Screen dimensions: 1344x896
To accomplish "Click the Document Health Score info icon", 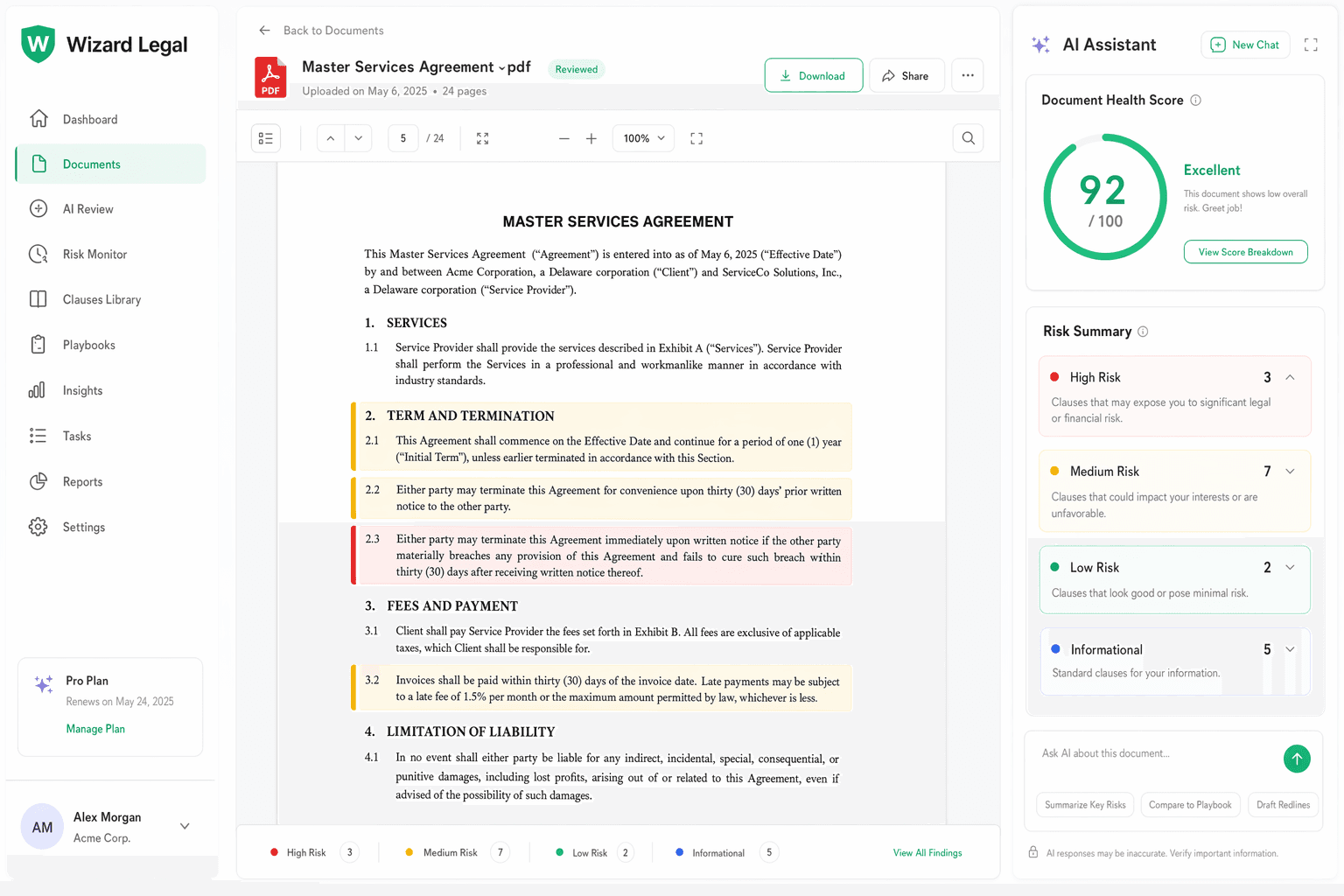I will 1196,101.
